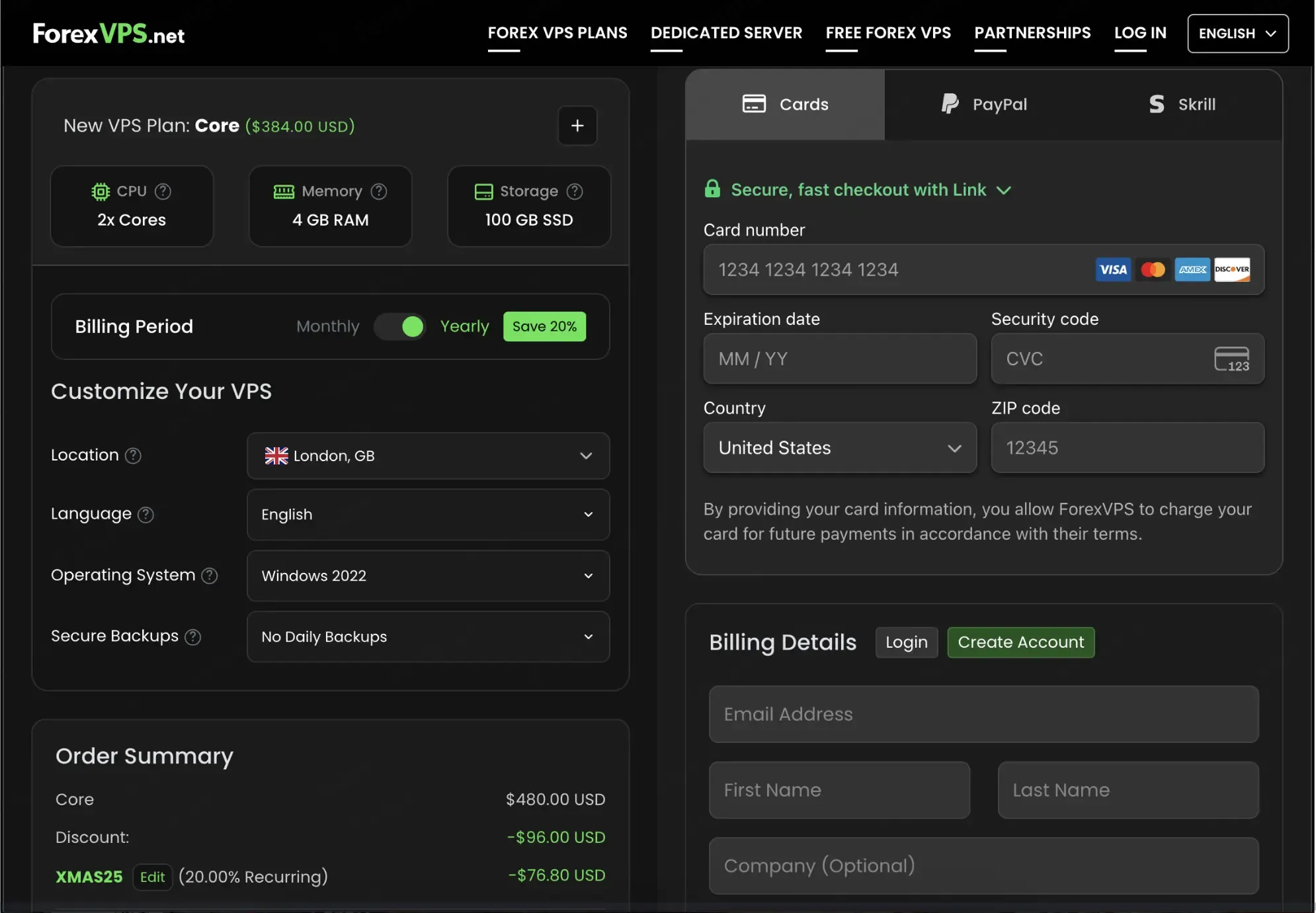Click the Login button in Billing Details
The width and height of the screenshot is (1316, 913).
(x=907, y=642)
